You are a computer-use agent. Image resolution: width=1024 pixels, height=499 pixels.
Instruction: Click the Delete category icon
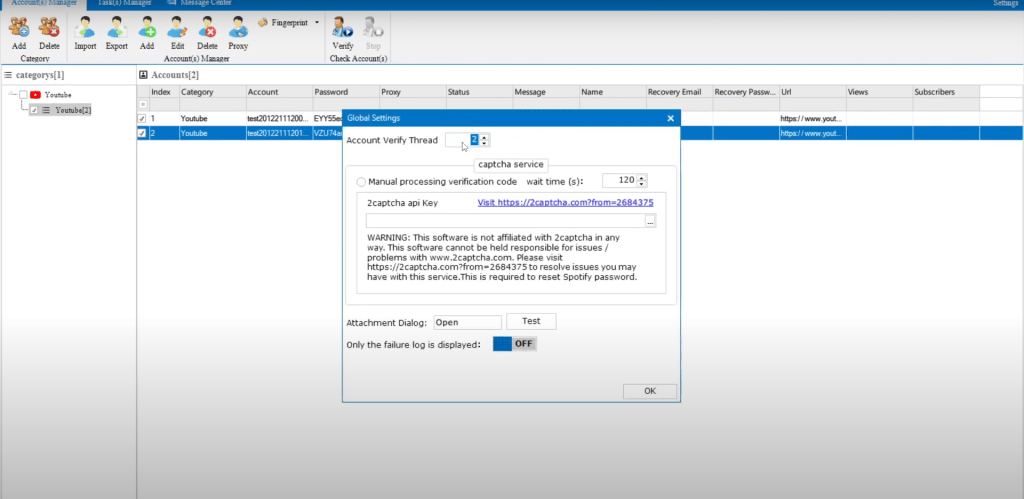(x=49, y=28)
